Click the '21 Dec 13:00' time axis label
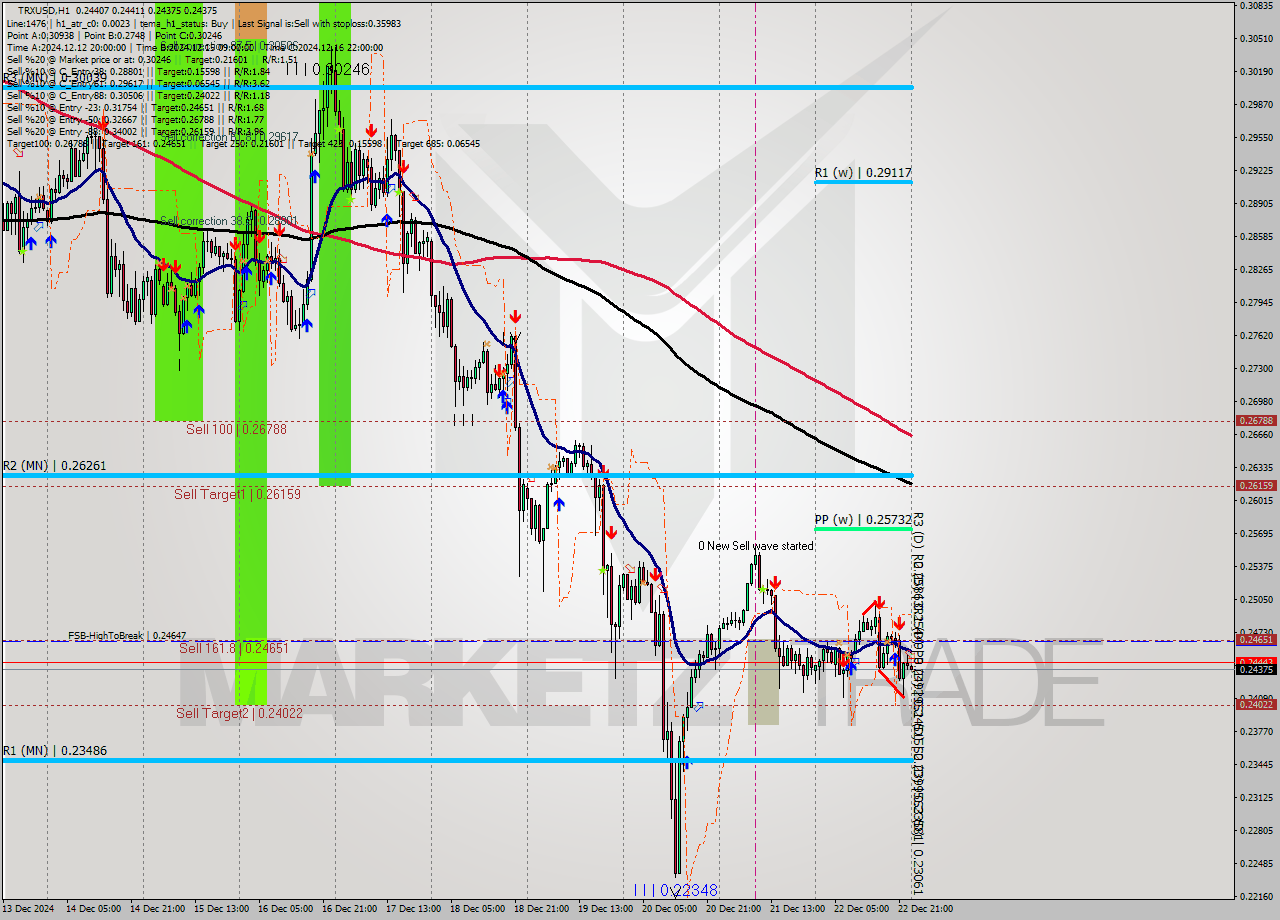1280x920 pixels. 796,909
